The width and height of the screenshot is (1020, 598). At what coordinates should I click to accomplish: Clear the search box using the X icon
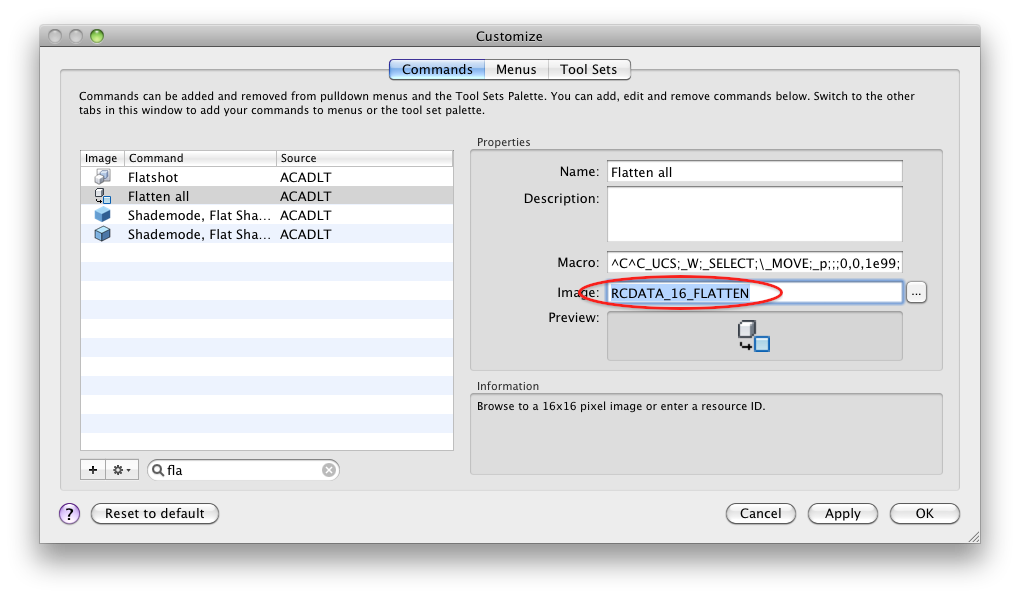(328, 469)
